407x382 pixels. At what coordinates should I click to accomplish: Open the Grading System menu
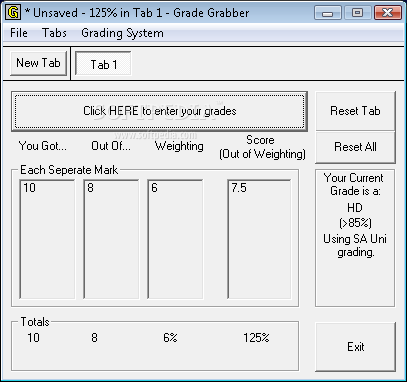tap(122, 33)
